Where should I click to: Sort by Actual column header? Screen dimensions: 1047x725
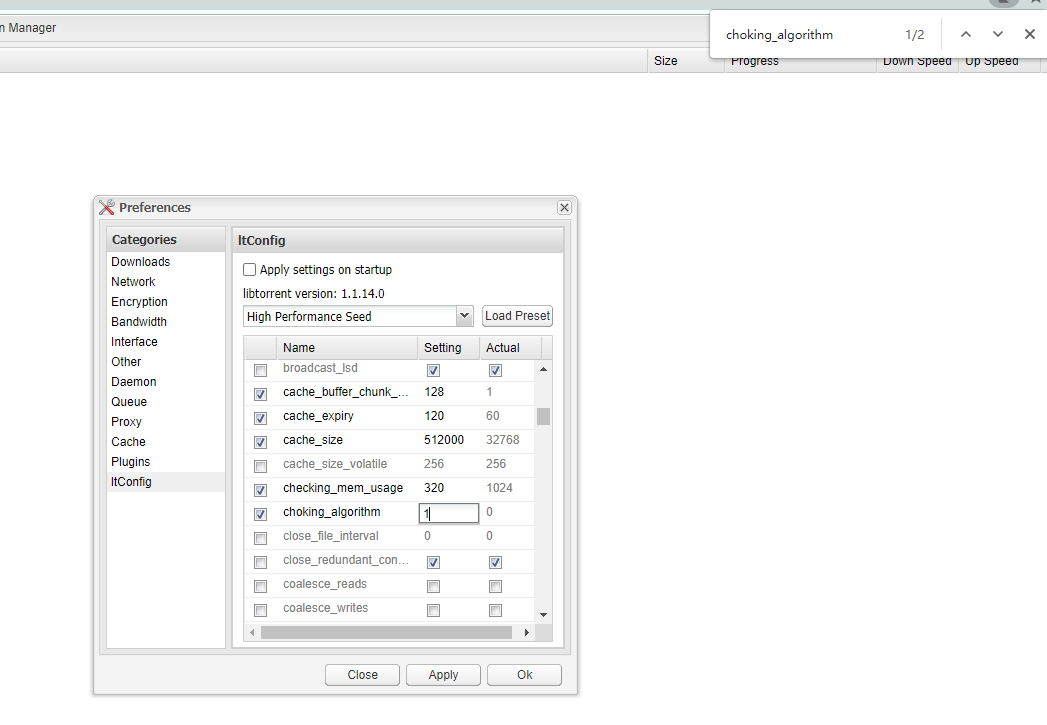pyautogui.click(x=510, y=348)
